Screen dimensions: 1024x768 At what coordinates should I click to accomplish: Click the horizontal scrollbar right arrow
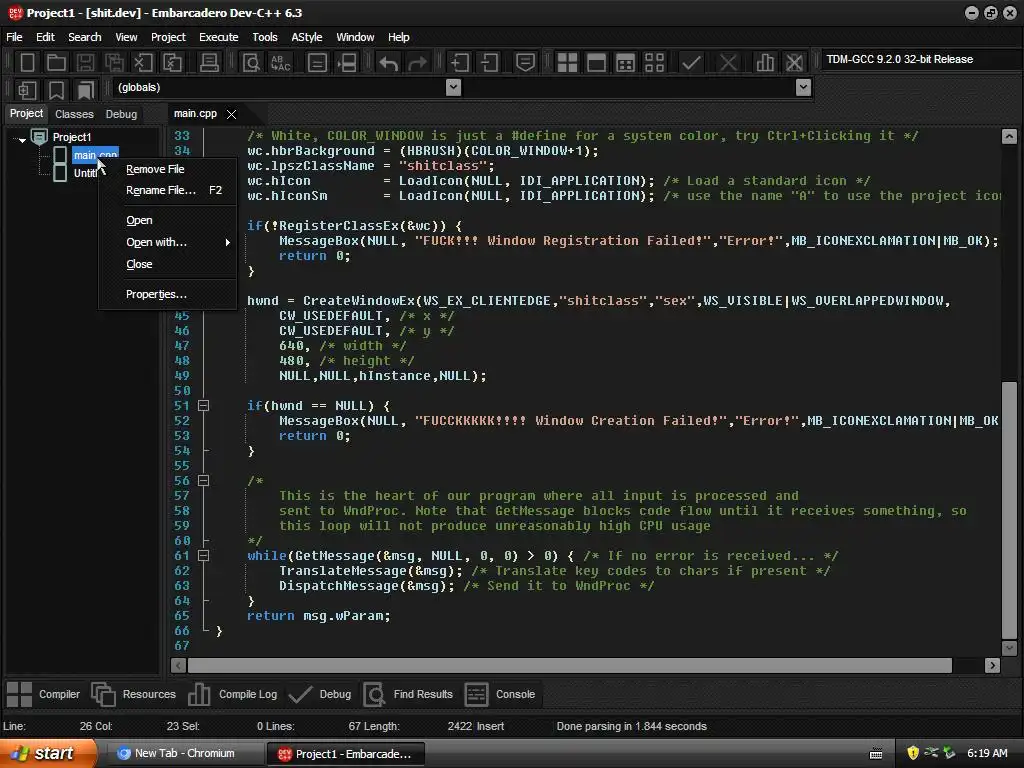(992, 665)
